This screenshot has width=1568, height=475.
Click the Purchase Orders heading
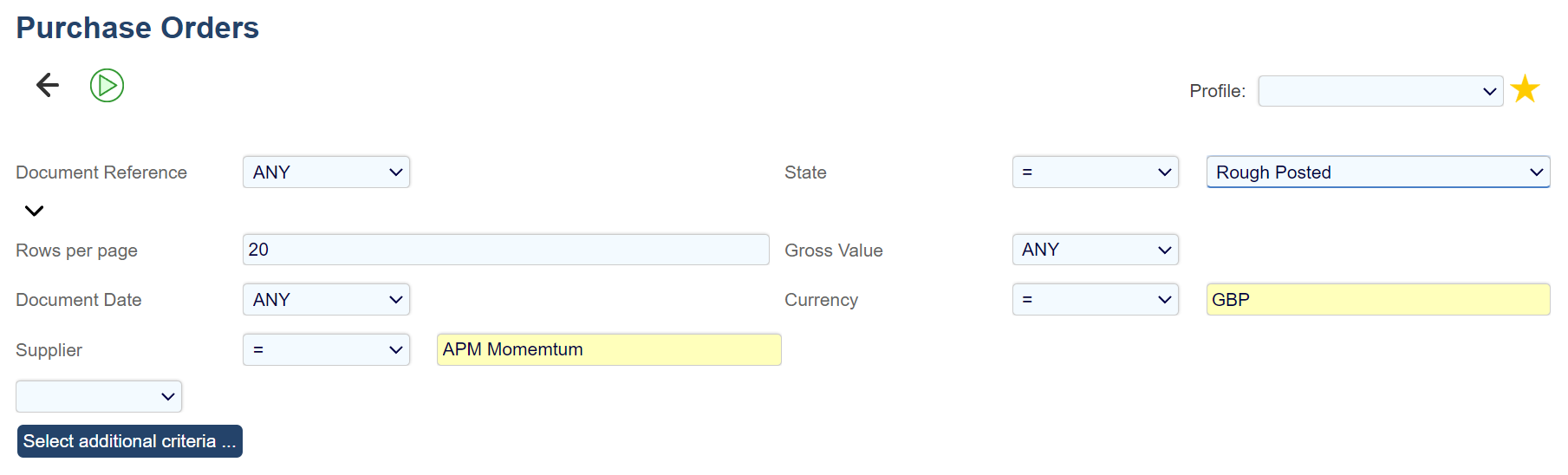[x=137, y=28]
